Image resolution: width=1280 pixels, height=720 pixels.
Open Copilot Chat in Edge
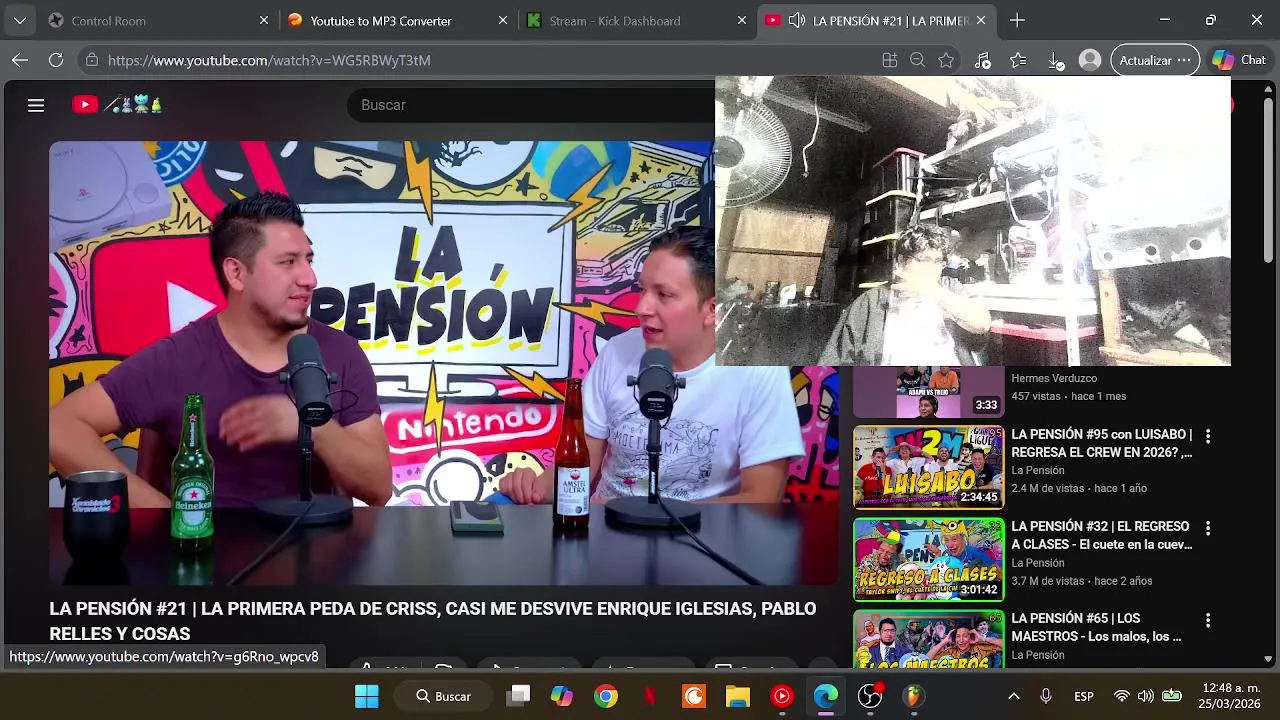pos(1239,60)
